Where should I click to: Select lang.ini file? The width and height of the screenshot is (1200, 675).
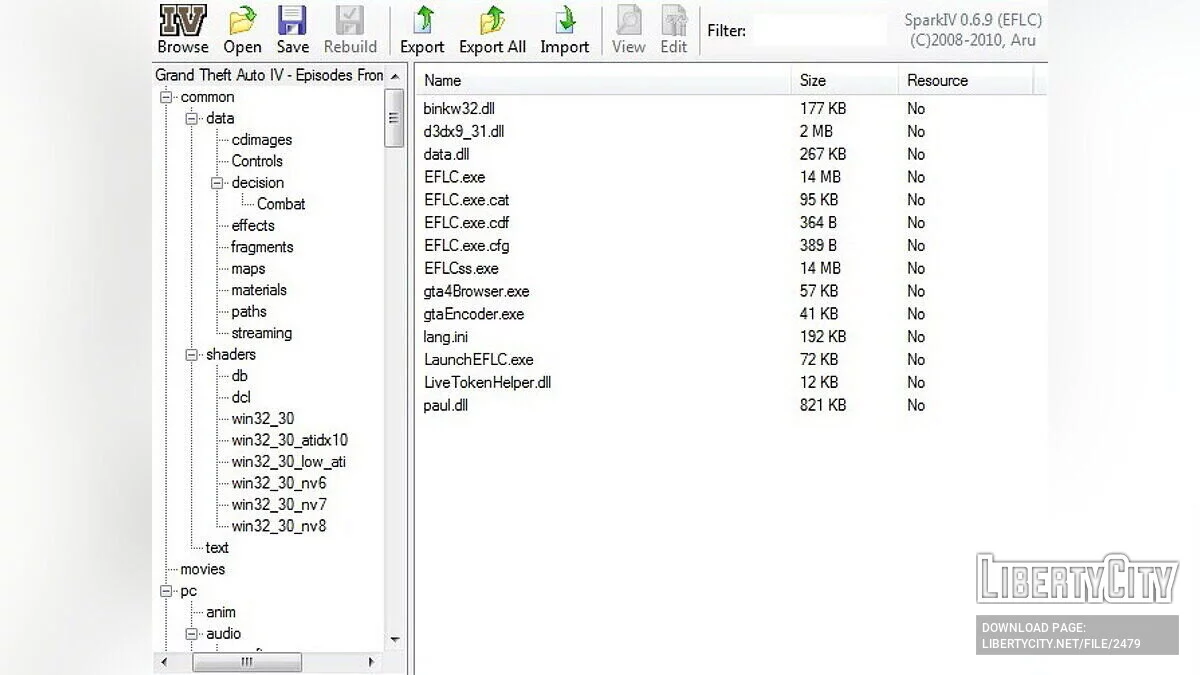pos(446,337)
